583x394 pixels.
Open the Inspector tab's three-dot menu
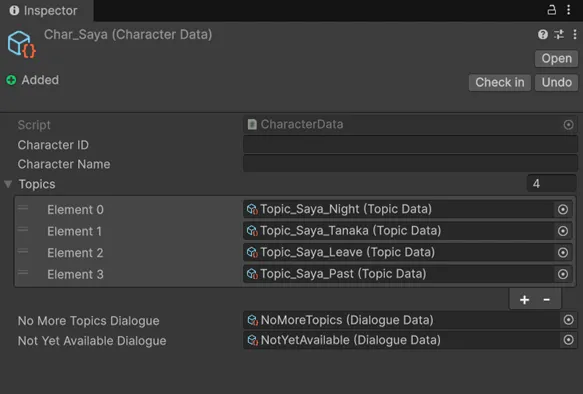pos(568,10)
